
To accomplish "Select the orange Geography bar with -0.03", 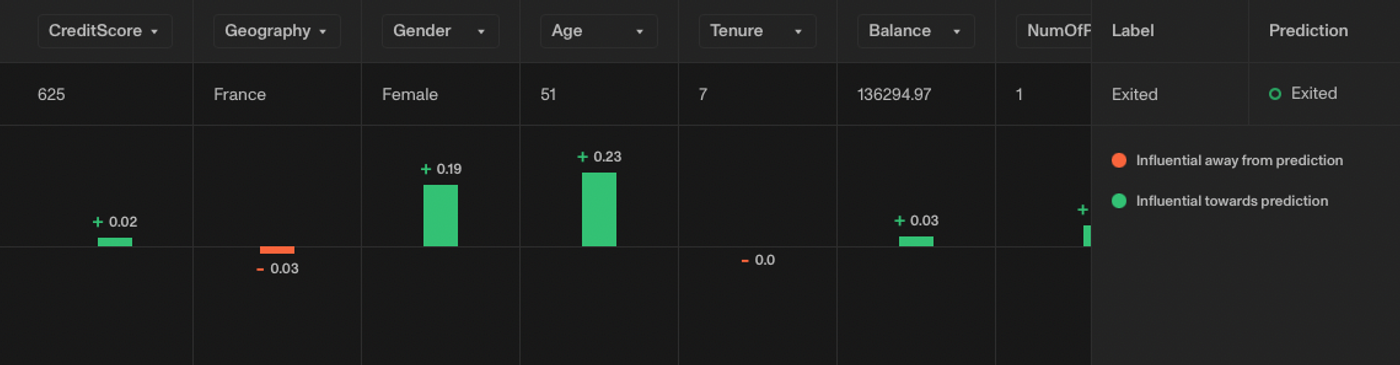I will coord(277,250).
